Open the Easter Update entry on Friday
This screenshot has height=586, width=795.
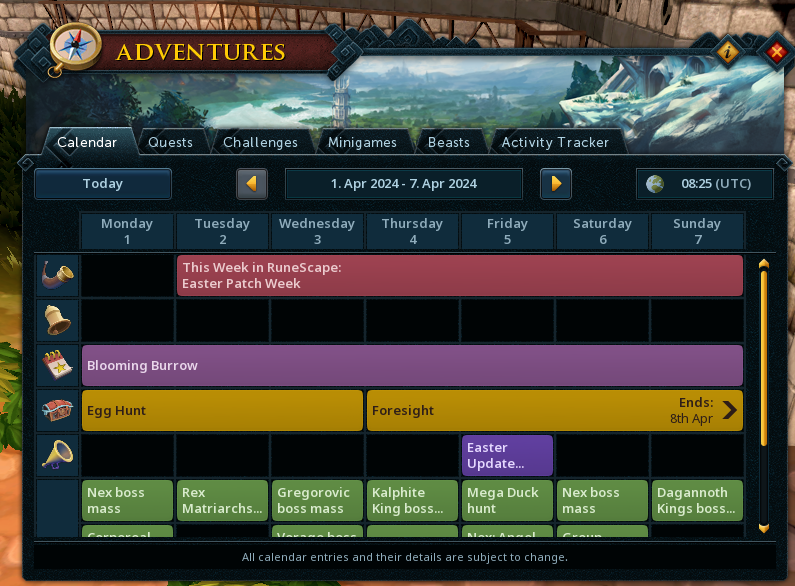507,455
